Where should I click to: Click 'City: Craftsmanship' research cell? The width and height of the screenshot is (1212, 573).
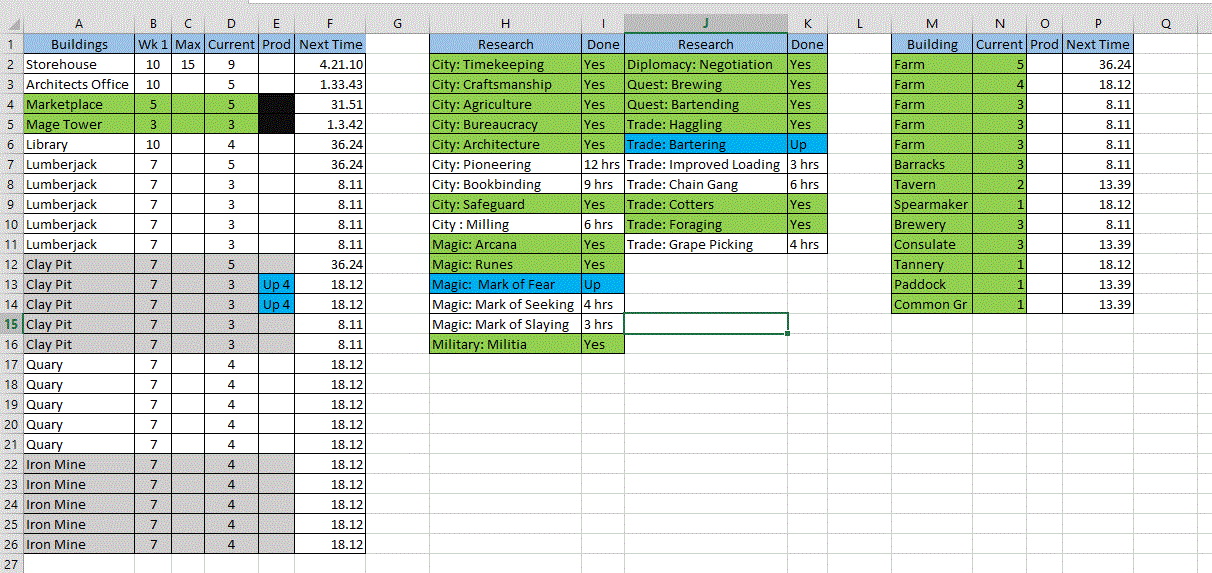click(x=505, y=84)
